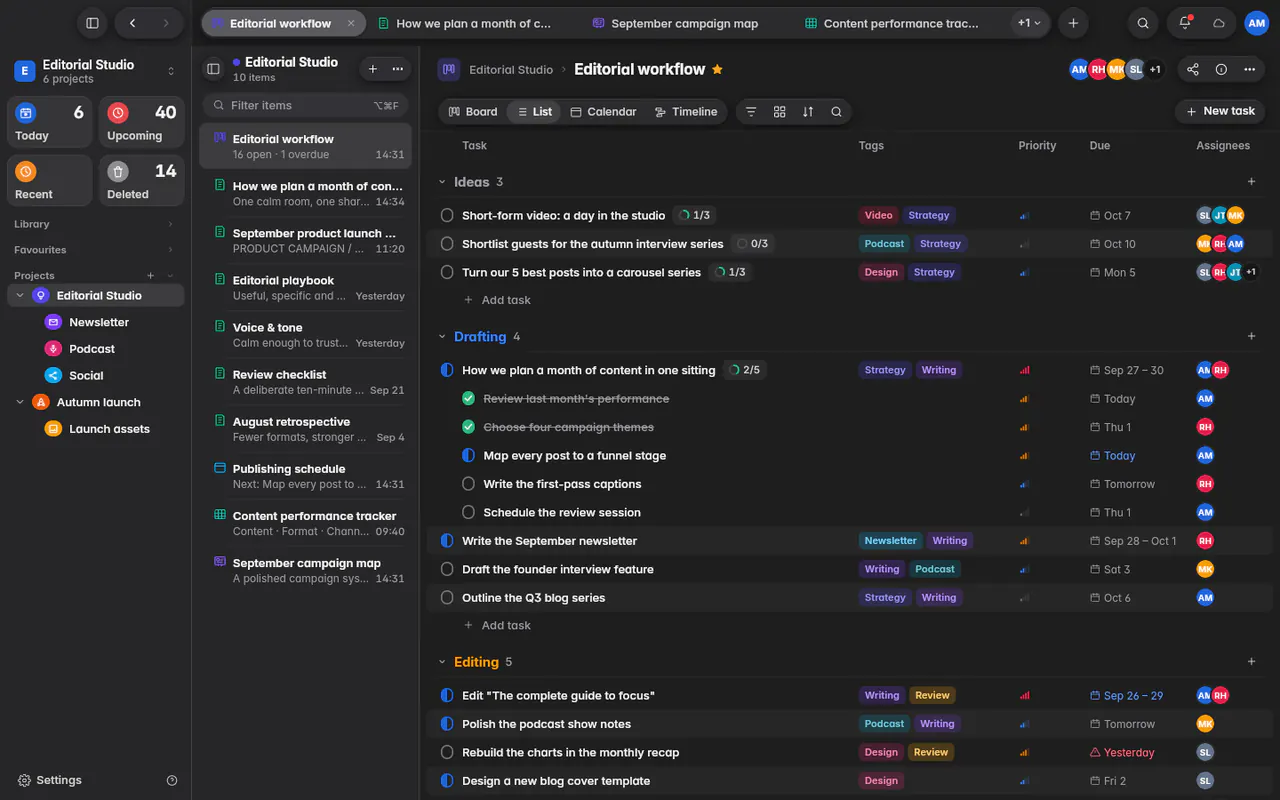The image size is (1280, 800).
Task: Complete 'Schedule the review session'
Action: (468, 512)
